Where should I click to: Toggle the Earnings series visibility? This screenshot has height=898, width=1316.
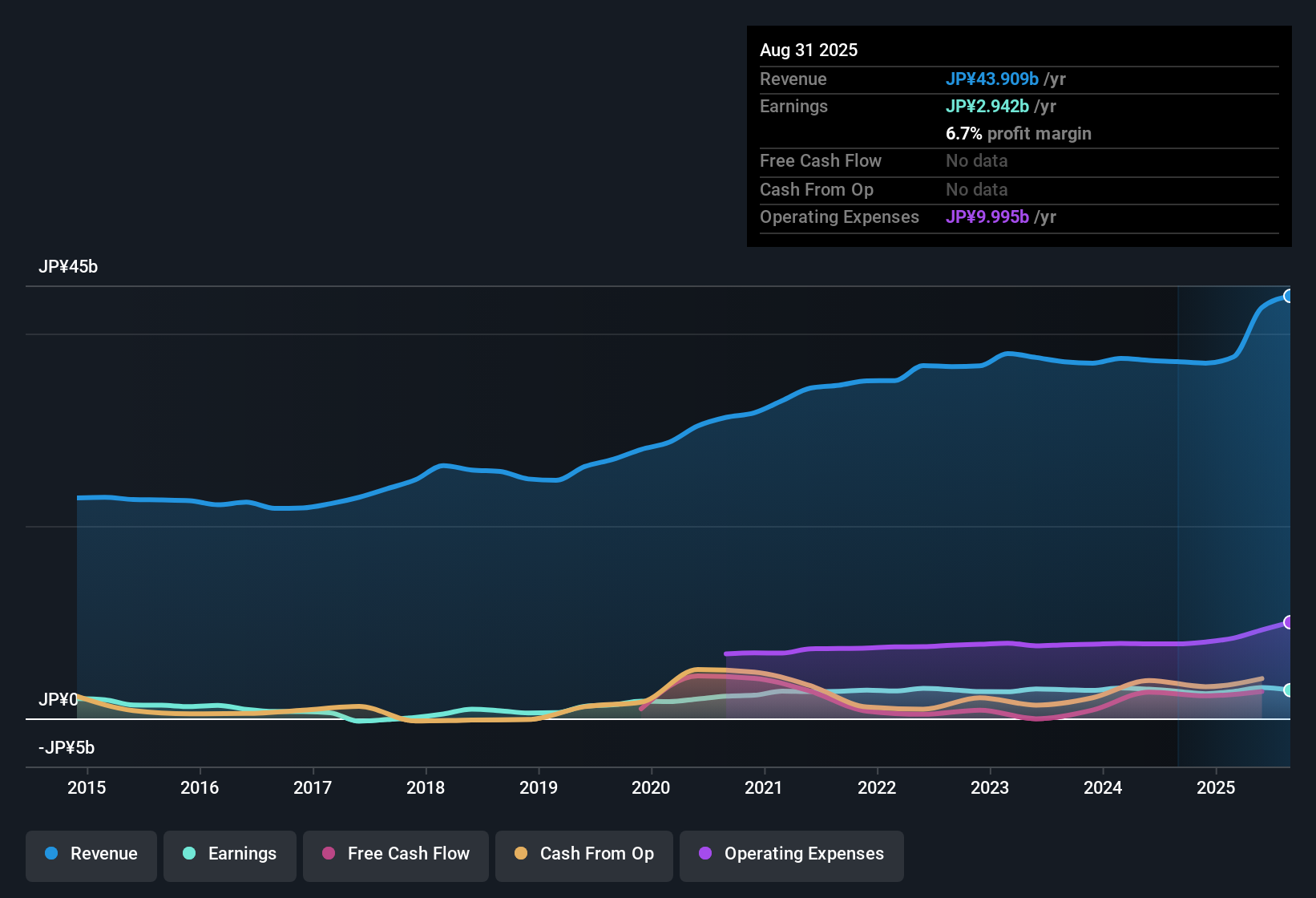[x=229, y=854]
